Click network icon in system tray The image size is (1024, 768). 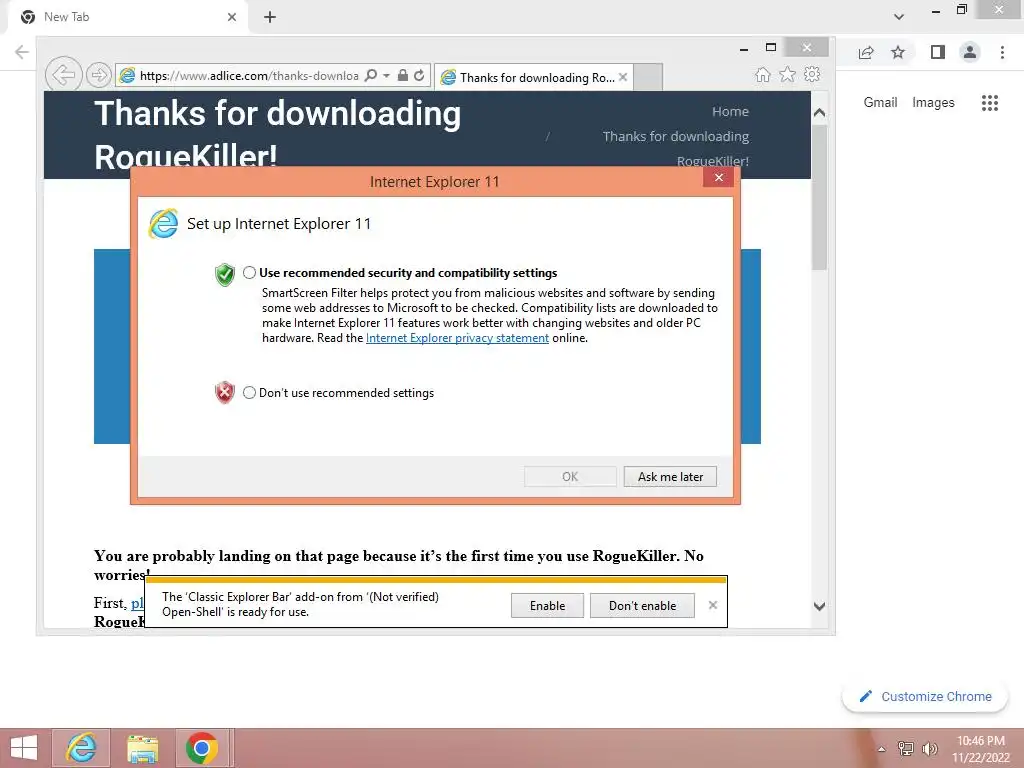click(906, 748)
